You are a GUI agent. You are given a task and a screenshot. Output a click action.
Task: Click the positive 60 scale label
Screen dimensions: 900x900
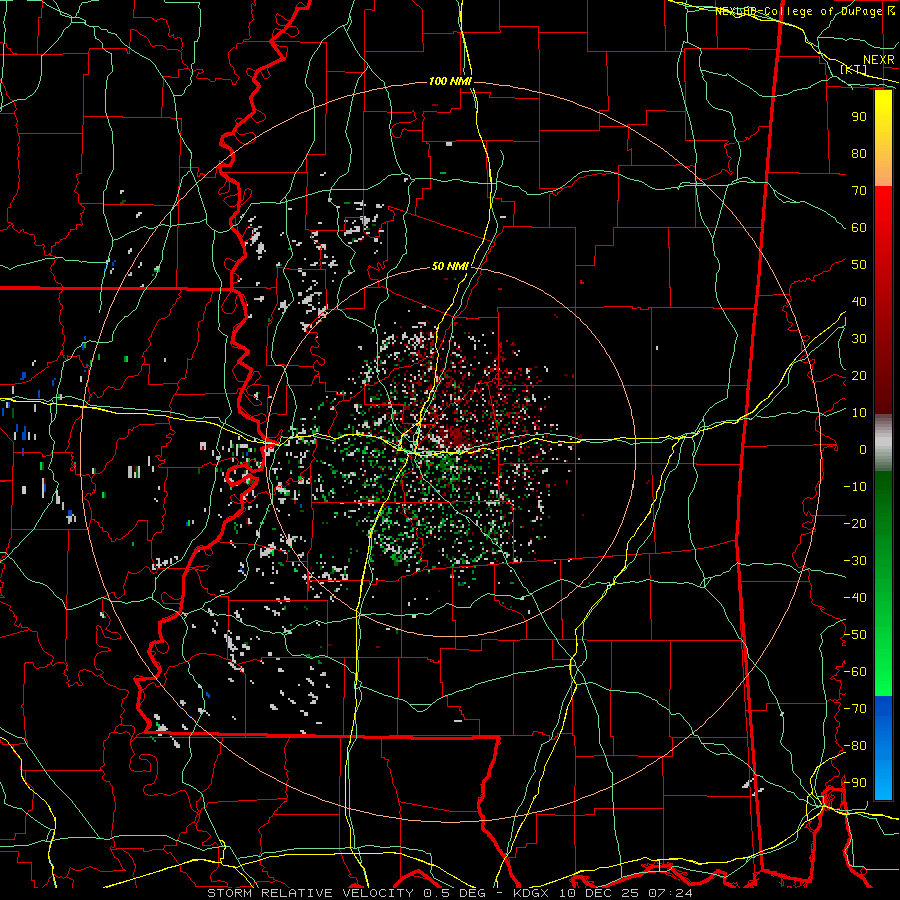click(x=859, y=228)
